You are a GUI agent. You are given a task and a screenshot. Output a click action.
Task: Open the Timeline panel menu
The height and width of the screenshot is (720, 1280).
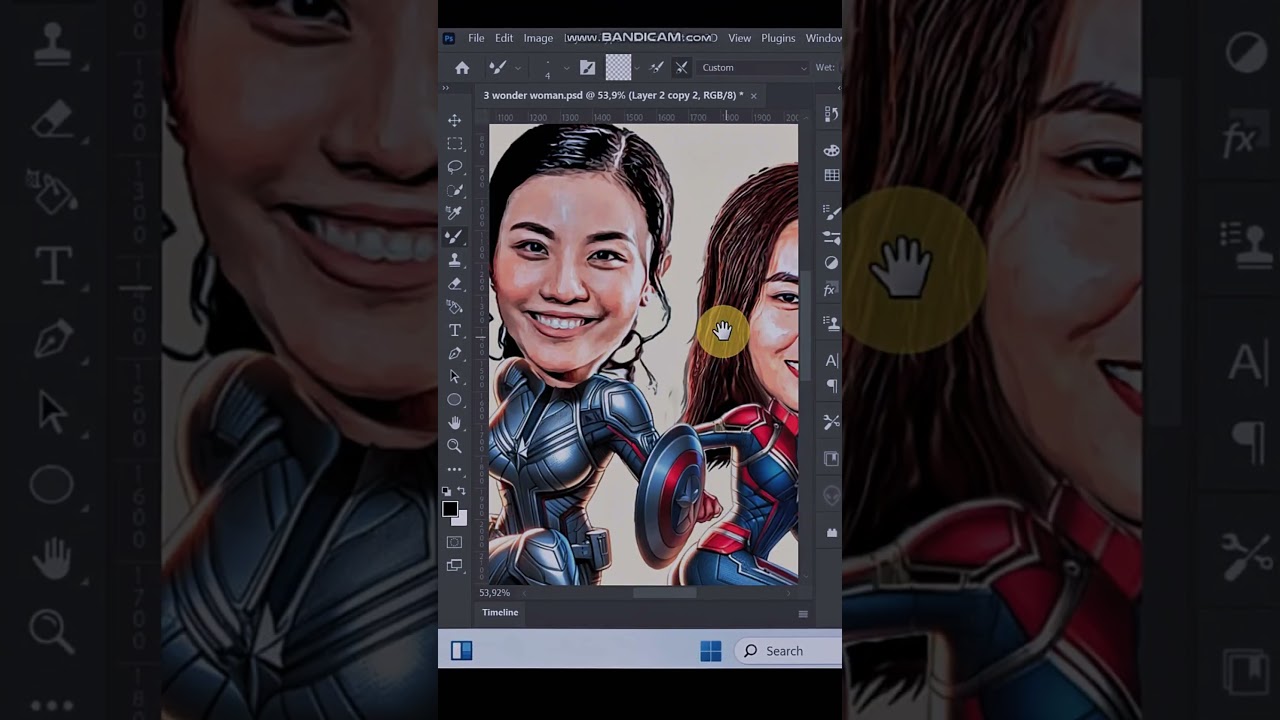point(802,613)
